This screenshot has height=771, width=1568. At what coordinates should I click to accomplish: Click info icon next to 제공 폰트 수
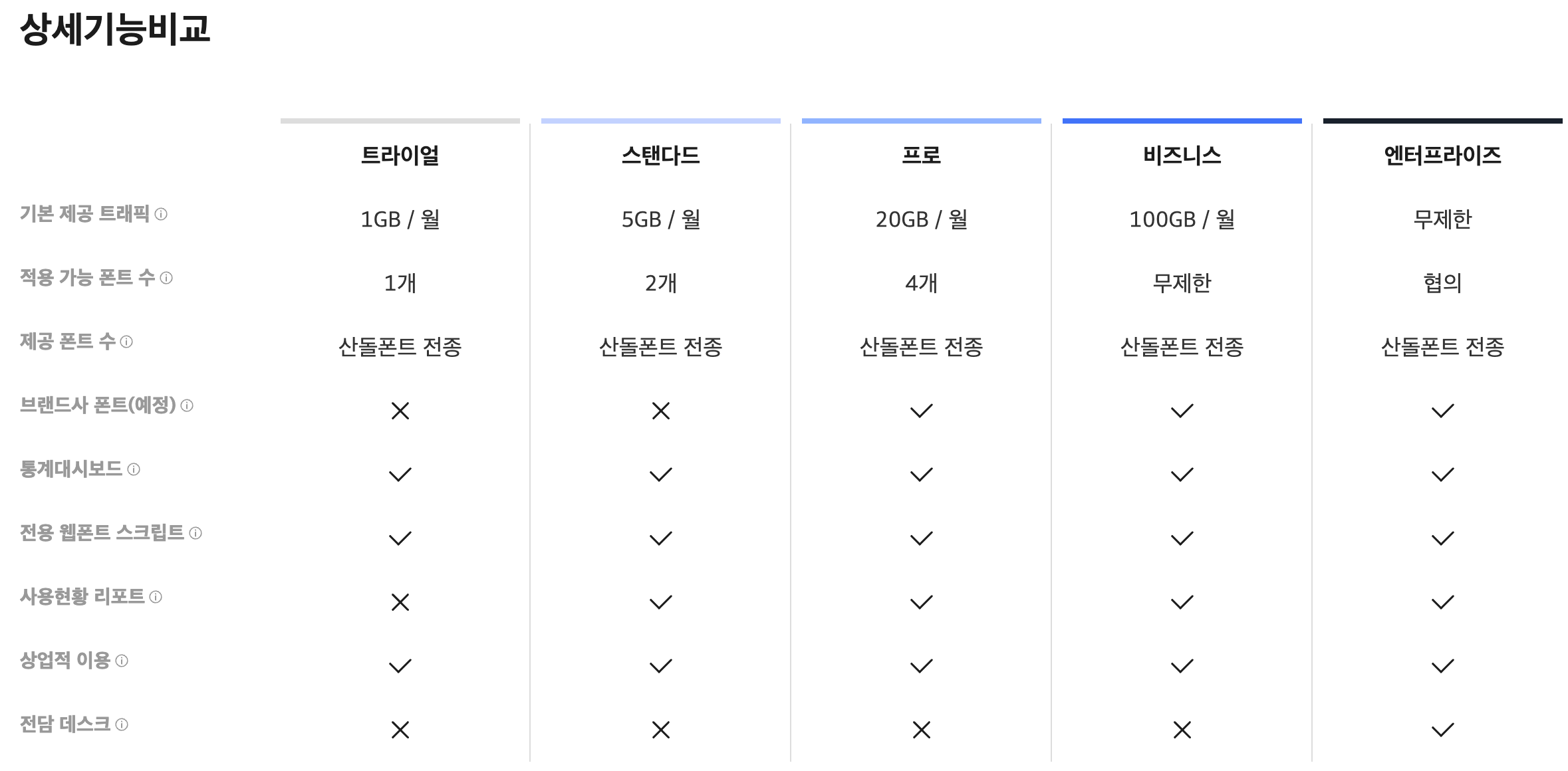[x=126, y=342]
